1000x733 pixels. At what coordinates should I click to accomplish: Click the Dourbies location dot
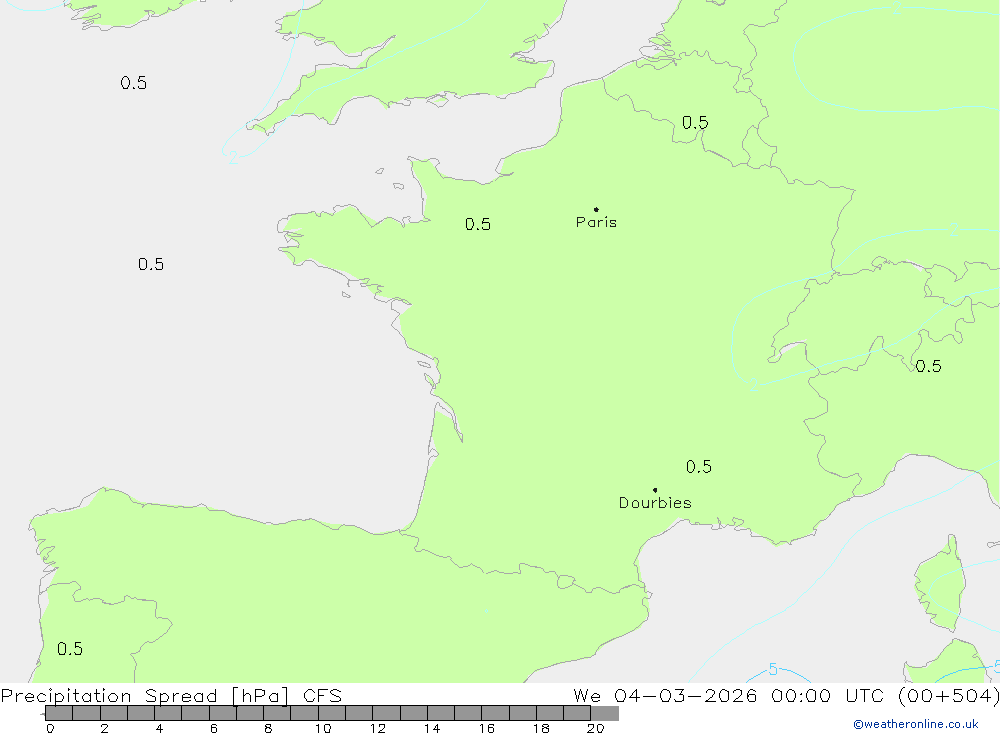[x=655, y=490]
